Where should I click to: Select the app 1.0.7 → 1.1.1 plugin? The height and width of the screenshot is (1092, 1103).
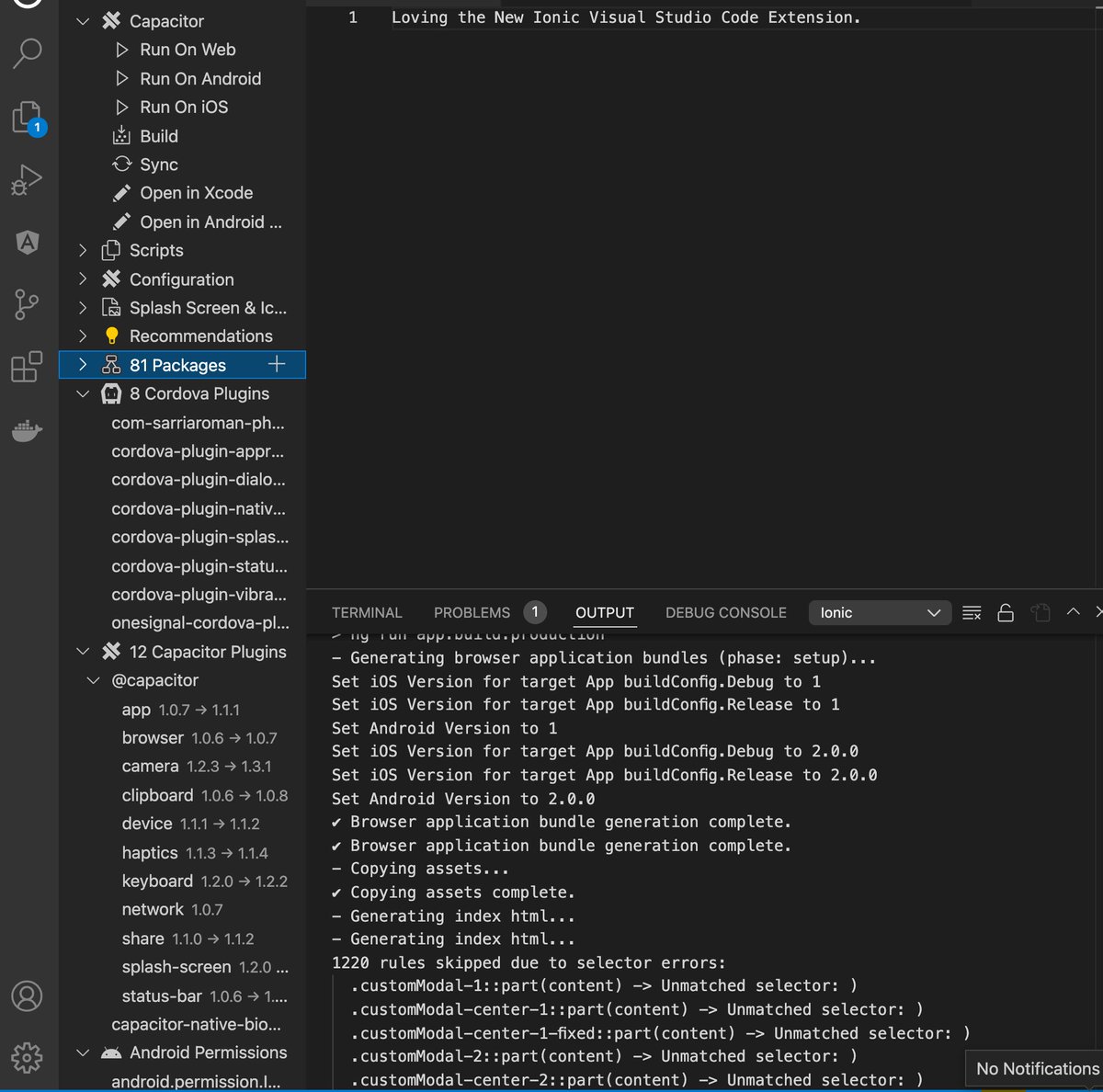pyautogui.click(x=182, y=709)
